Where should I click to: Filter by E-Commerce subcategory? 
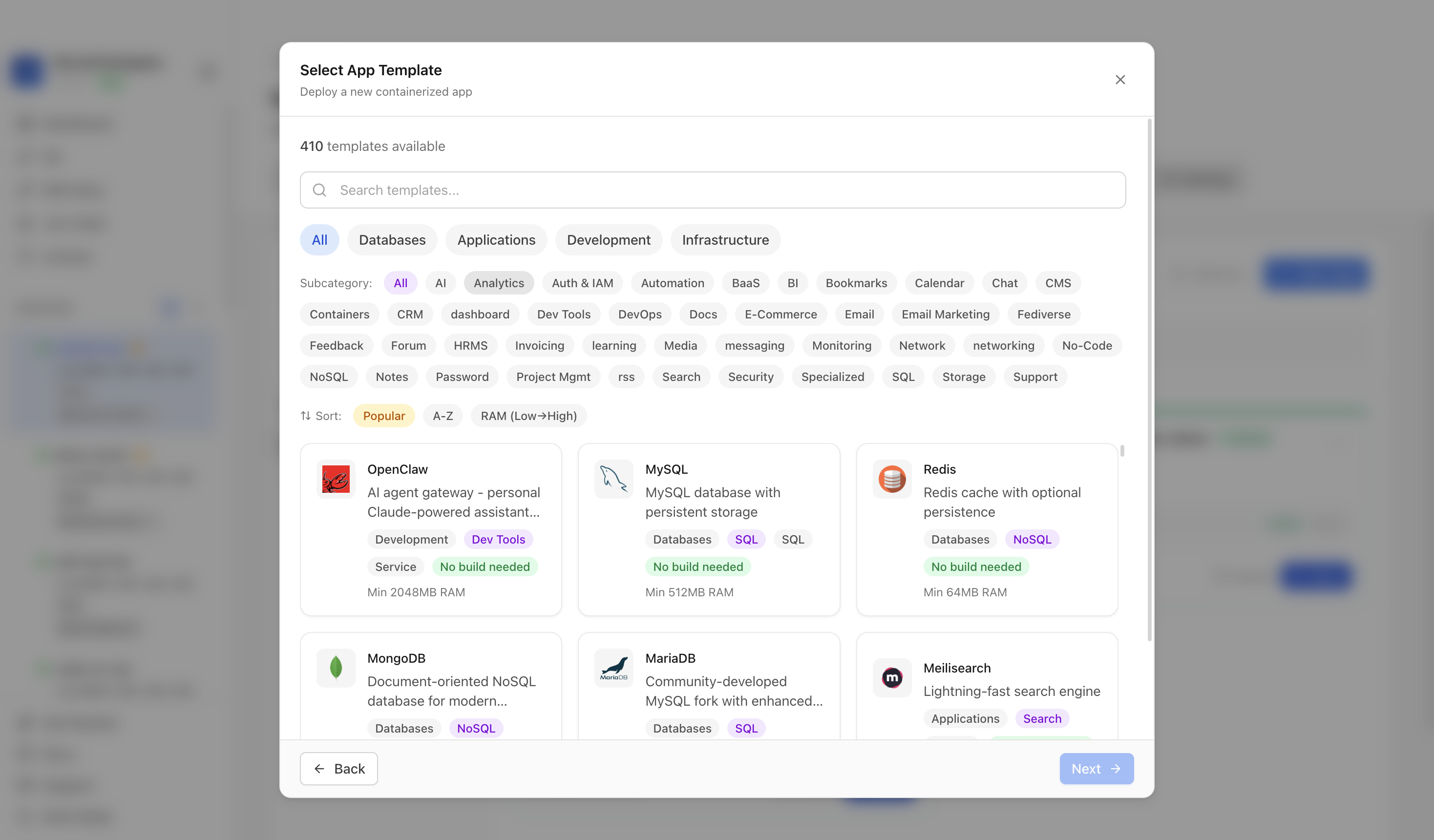780,314
